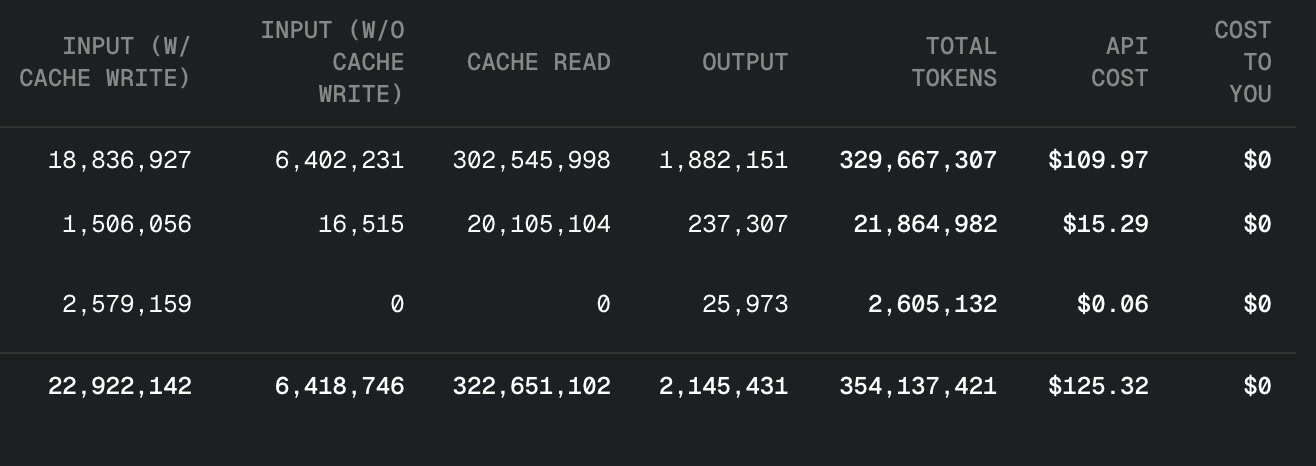
Task: Click the COST TO YOU column header
Action: (1243, 62)
